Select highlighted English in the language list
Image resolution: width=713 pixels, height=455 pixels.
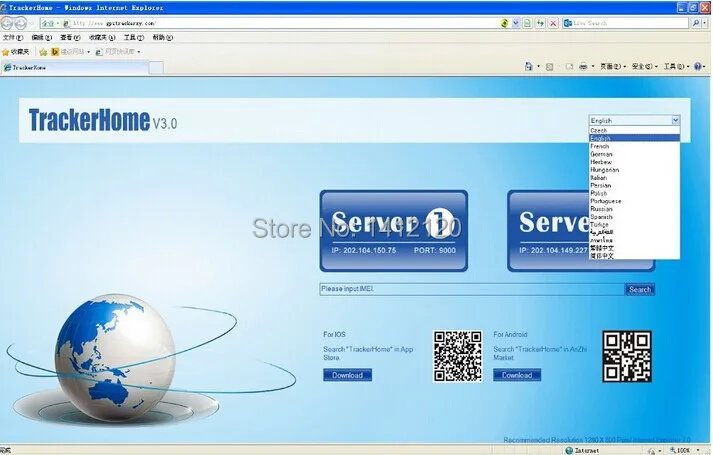click(x=634, y=138)
